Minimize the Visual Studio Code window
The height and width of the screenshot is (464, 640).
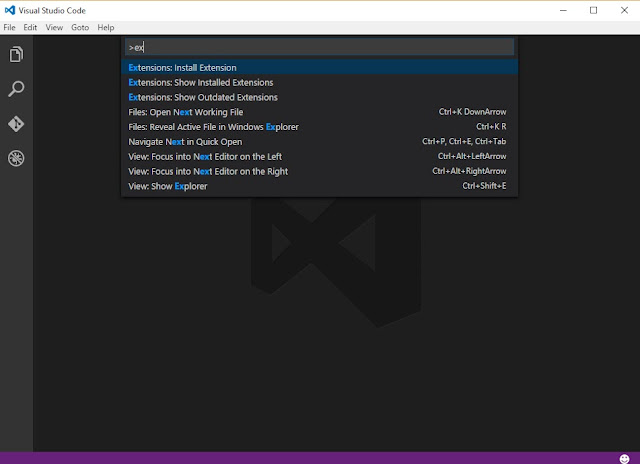point(563,10)
